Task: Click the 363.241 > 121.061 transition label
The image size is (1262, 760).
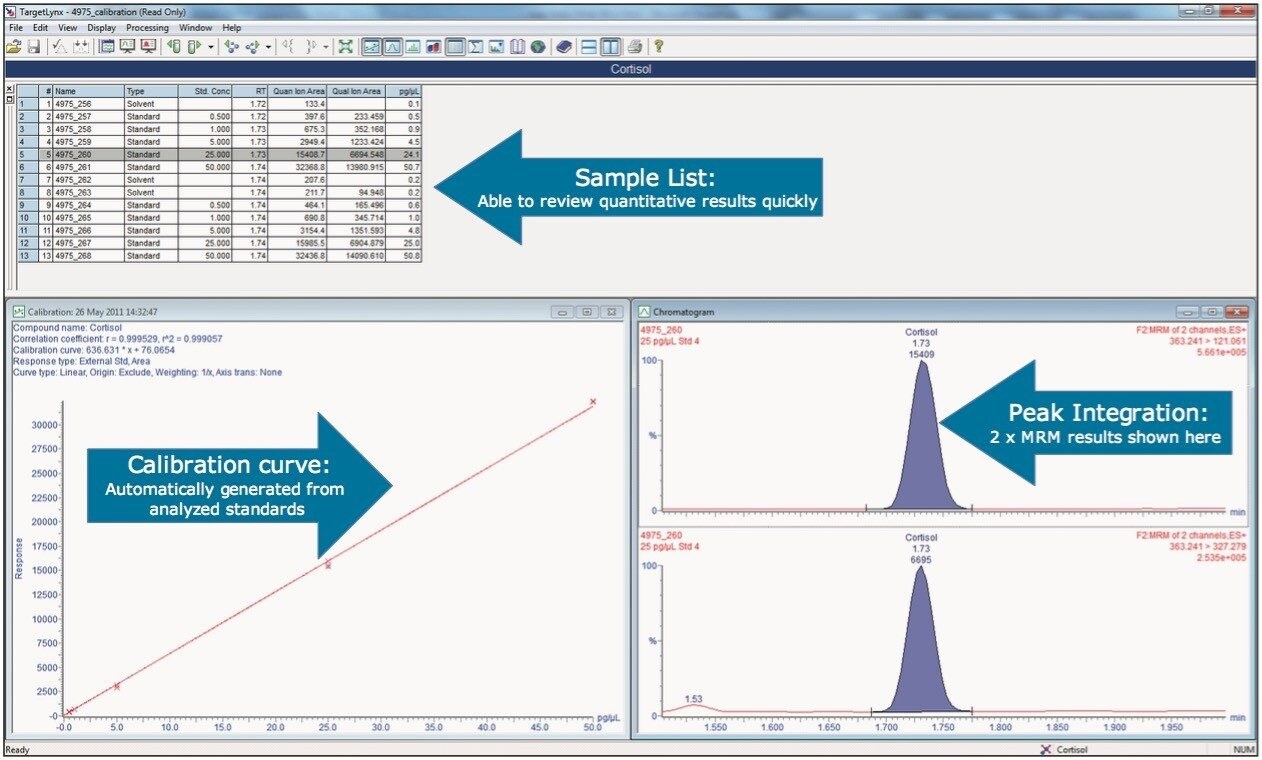Action: coord(1208,340)
